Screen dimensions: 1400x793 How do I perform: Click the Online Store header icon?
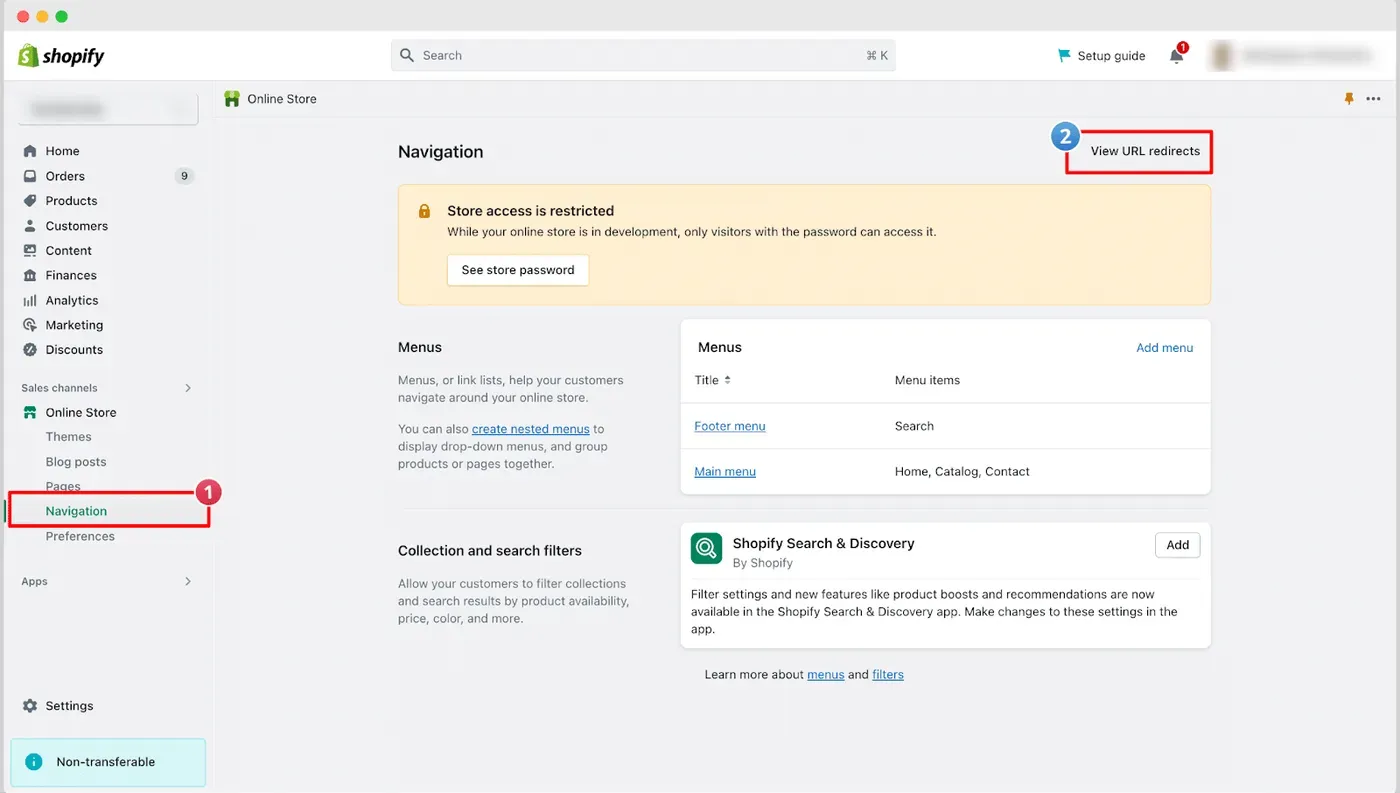[x=232, y=99]
